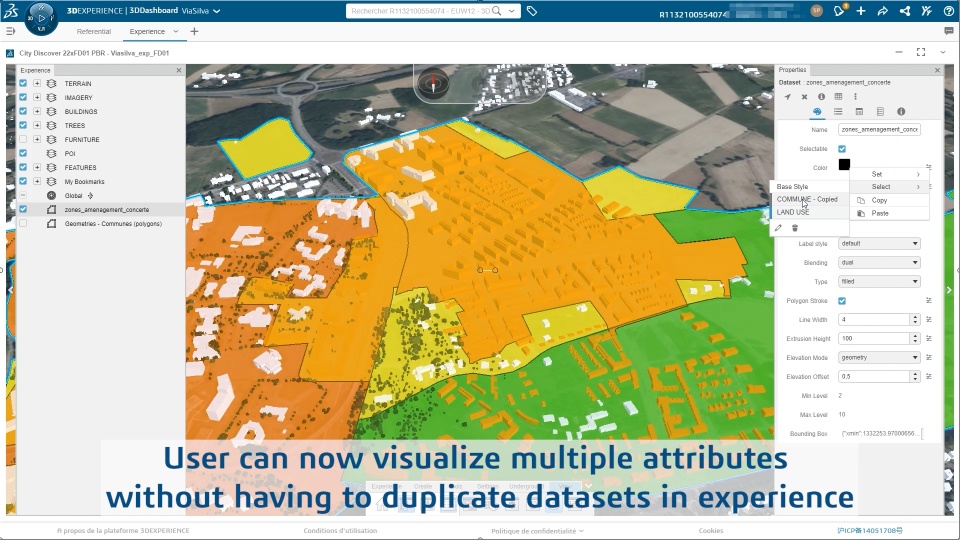Click the remove X icon in Properties toolbar
960x540 pixels.
tap(804, 97)
